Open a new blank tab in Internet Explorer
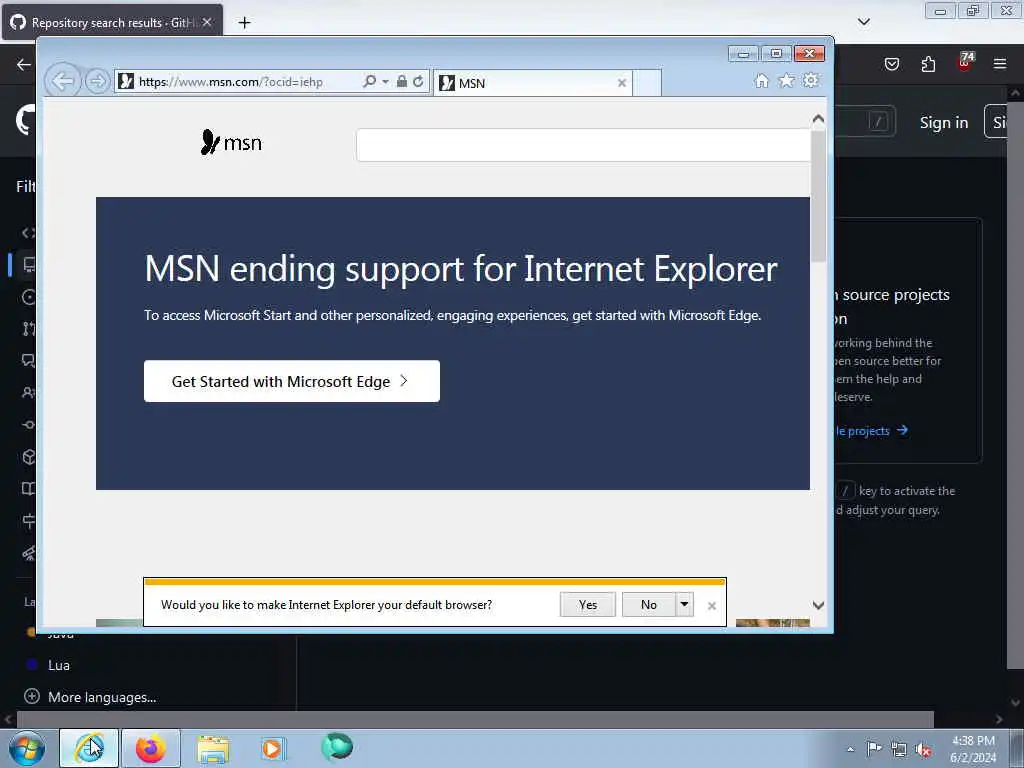The height and width of the screenshot is (768, 1024). [x=647, y=83]
